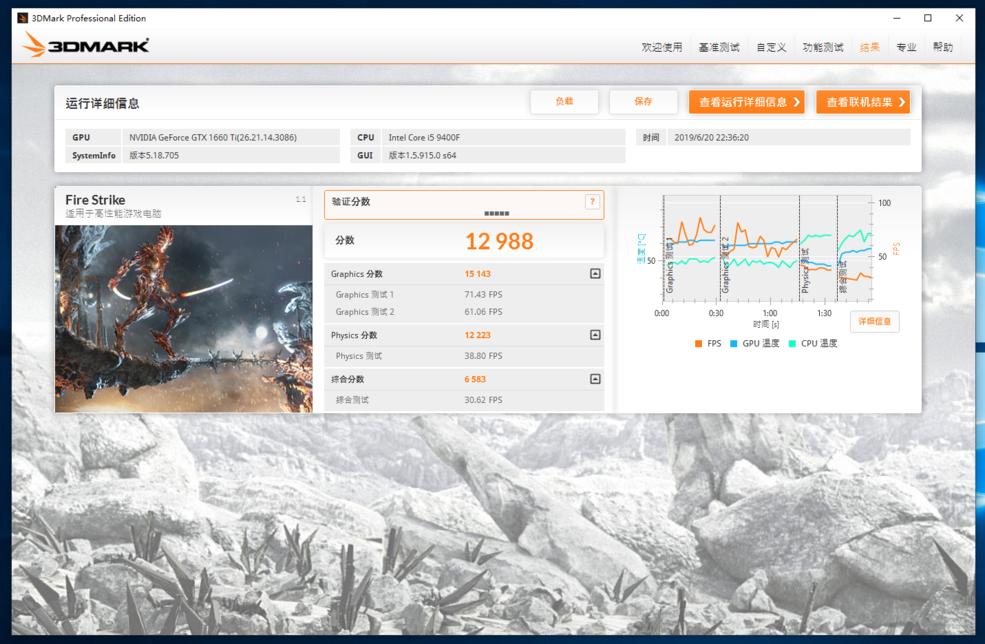This screenshot has height=644, width=985.
Task: Collapse the Graphics 分数 section
Action: pos(594,273)
